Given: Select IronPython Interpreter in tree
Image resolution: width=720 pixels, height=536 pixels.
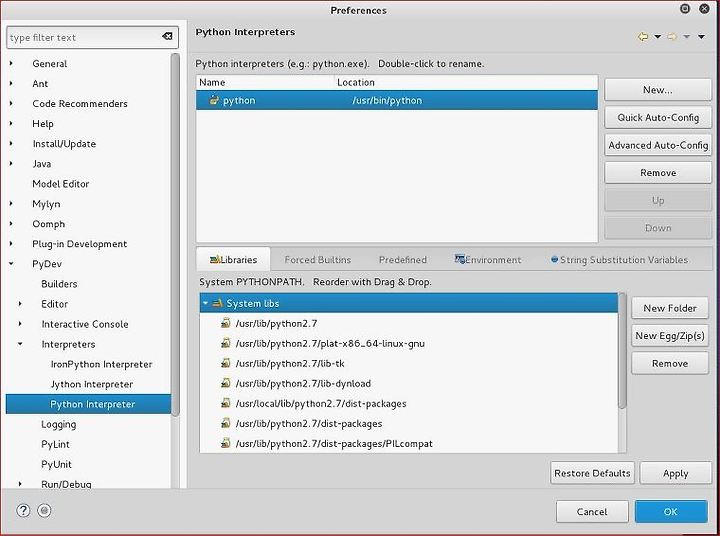Looking at the screenshot, I should point(101,364).
